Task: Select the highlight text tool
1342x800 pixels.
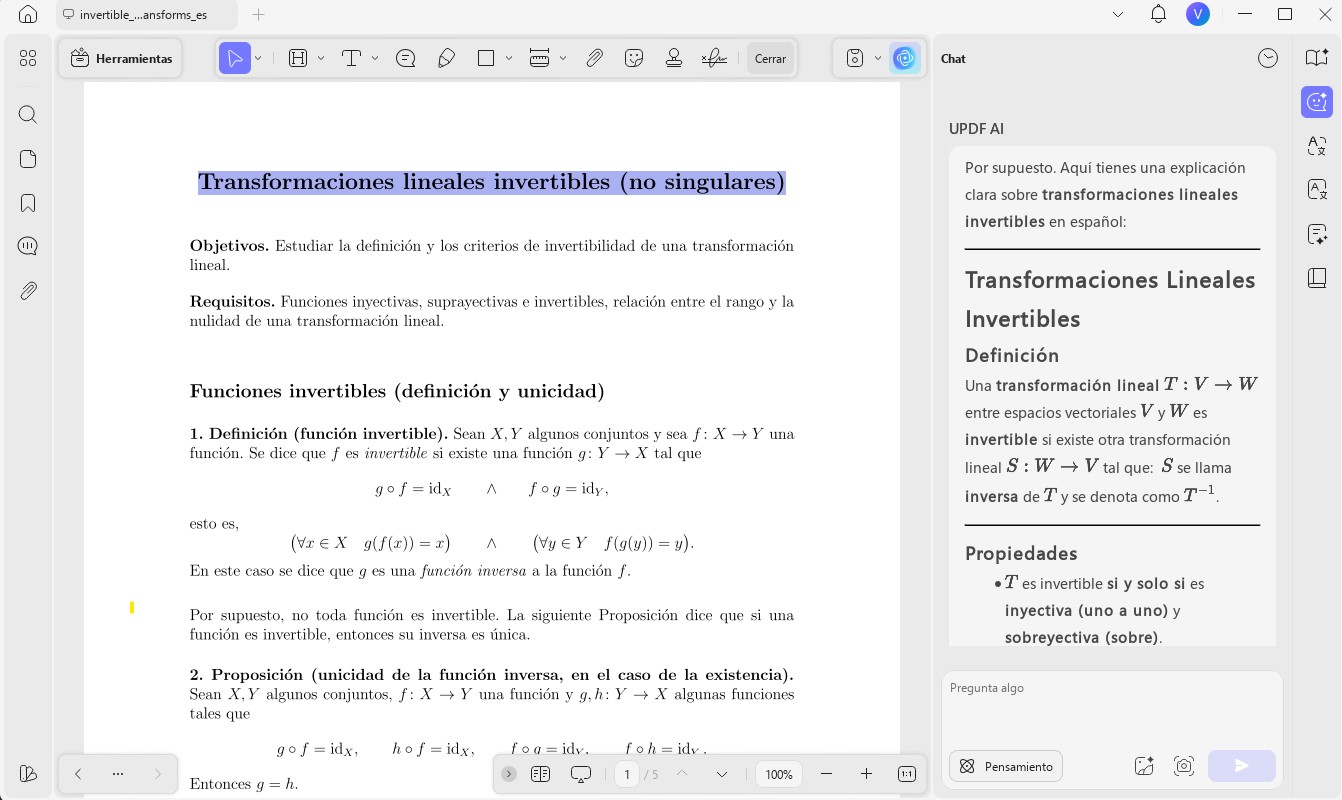Action: (298, 58)
